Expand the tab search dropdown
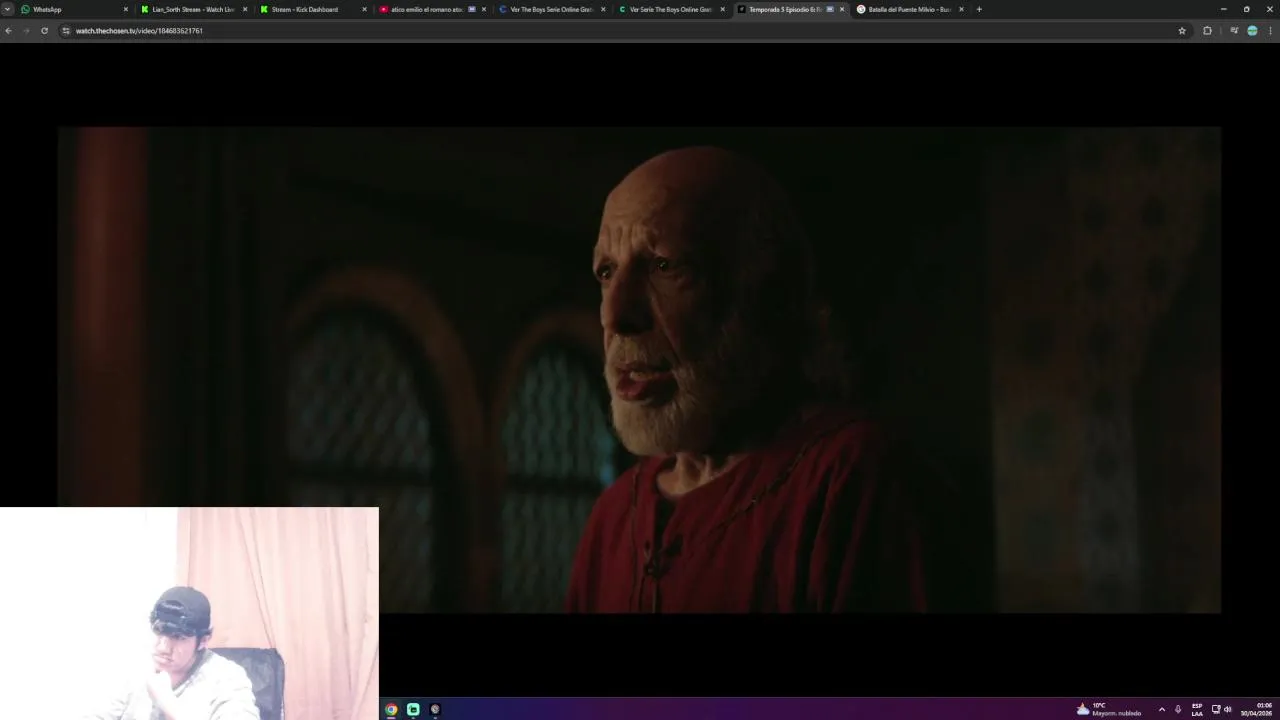 pos(7,9)
